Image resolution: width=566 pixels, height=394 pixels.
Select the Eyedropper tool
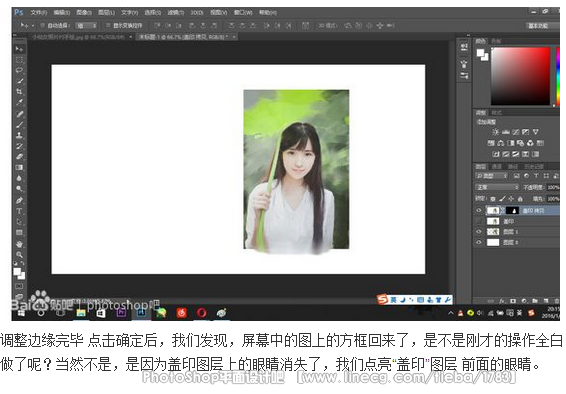pos(19,102)
